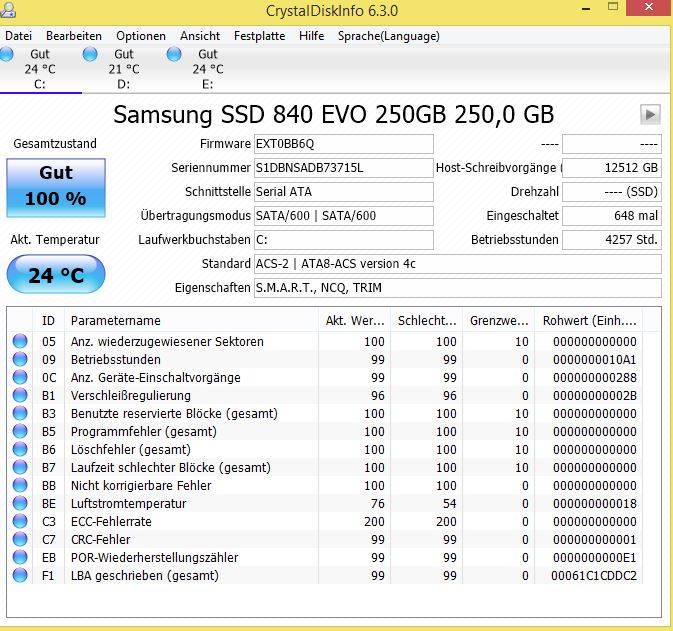Image resolution: width=673 pixels, height=631 pixels.
Task: Select the 'Nicht korrigierbare Fehler' row
Action: 325,485
